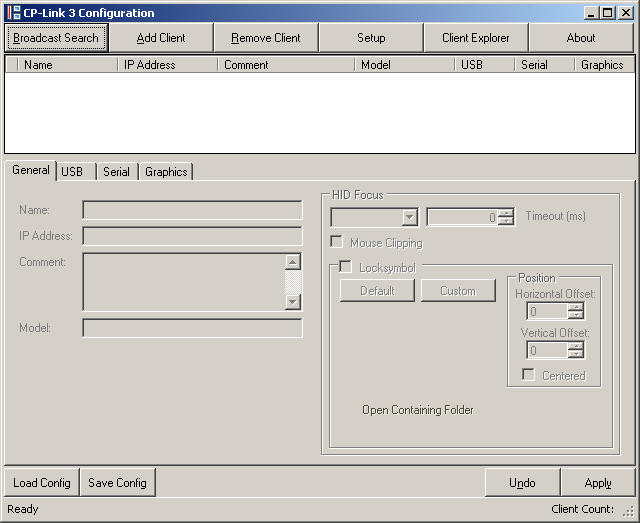Switch to the Serial tab

click(x=116, y=171)
